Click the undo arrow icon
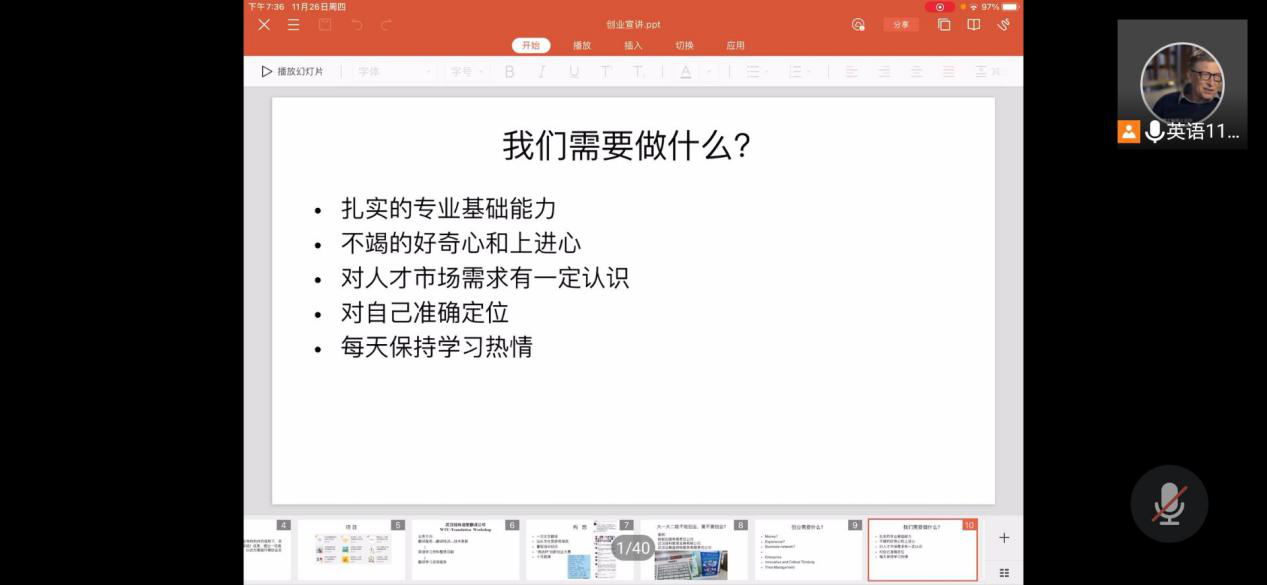 pyautogui.click(x=356, y=25)
